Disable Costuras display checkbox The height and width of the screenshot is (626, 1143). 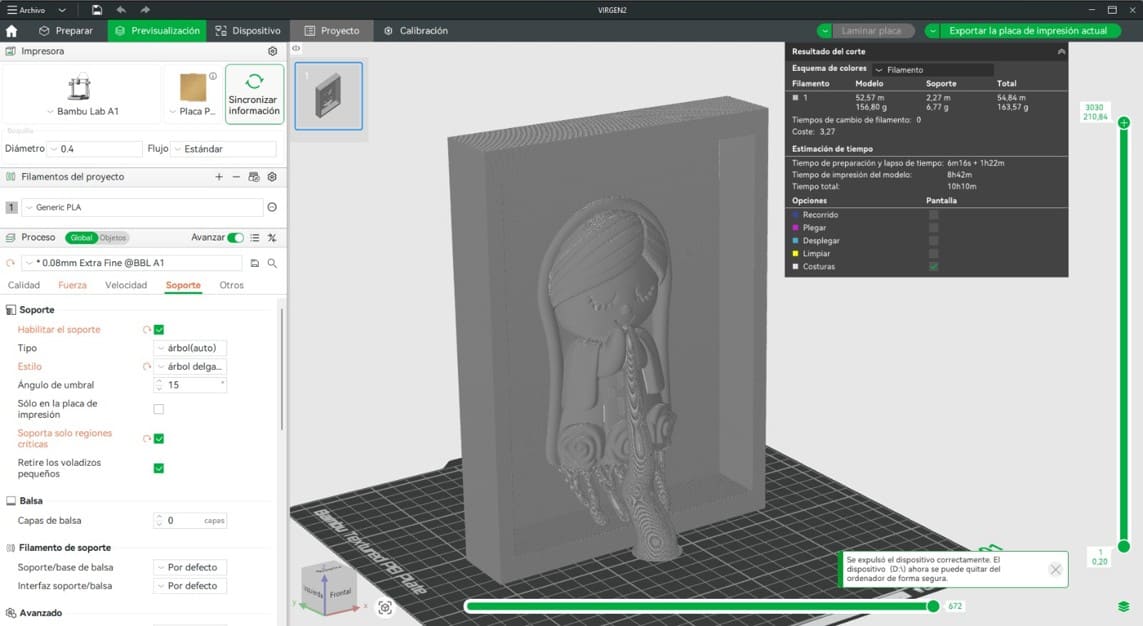[x=934, y=267]
